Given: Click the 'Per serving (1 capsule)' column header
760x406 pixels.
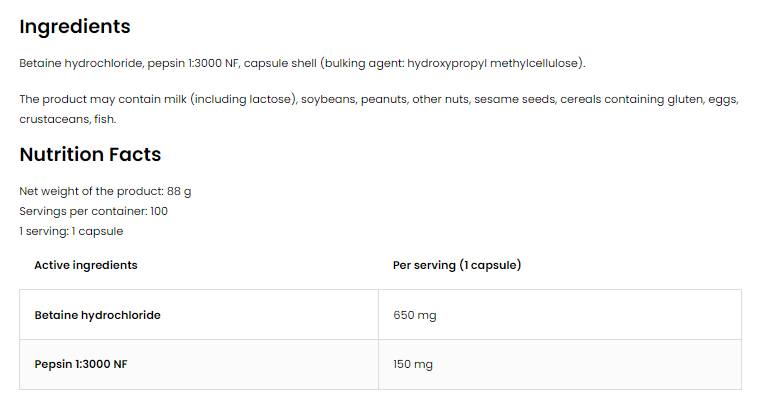Looking at the screenshot, I should tap(457, 265).
